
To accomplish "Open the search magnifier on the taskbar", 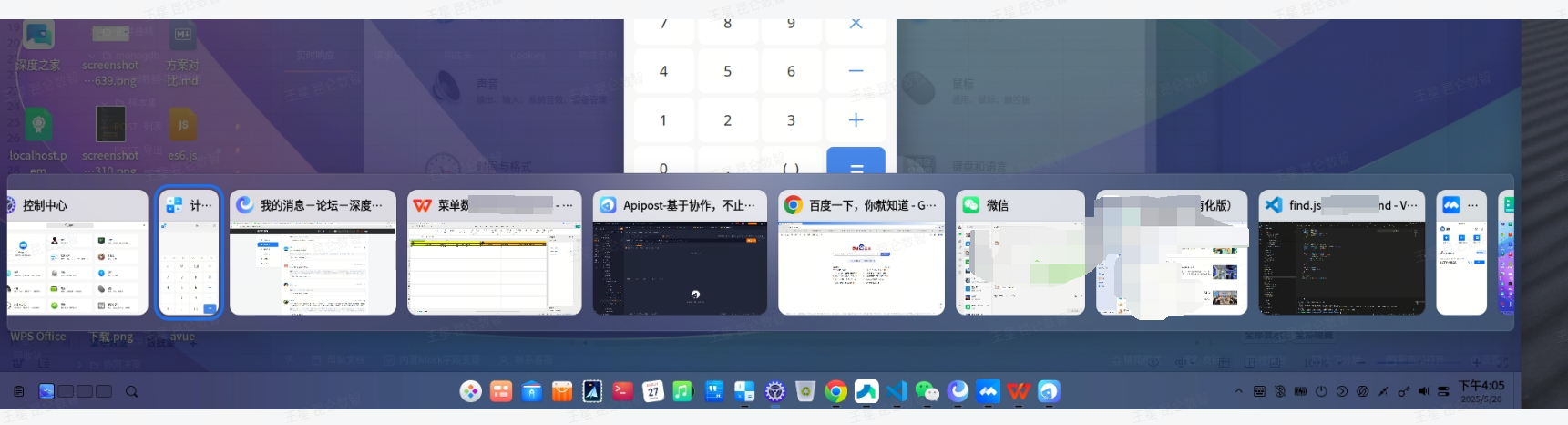I will tap(131, 391).
